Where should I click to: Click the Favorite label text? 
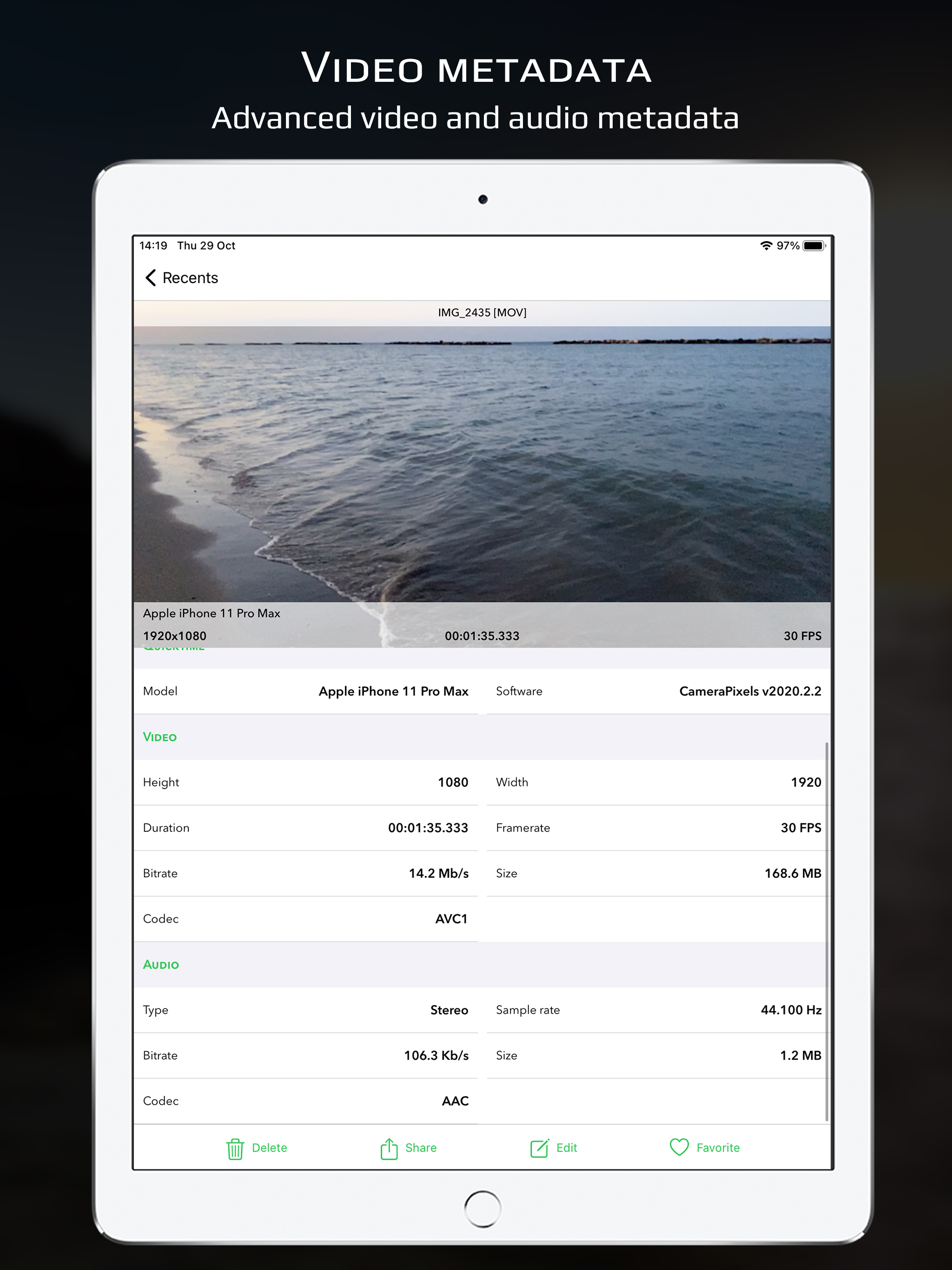pos(718,1148)
